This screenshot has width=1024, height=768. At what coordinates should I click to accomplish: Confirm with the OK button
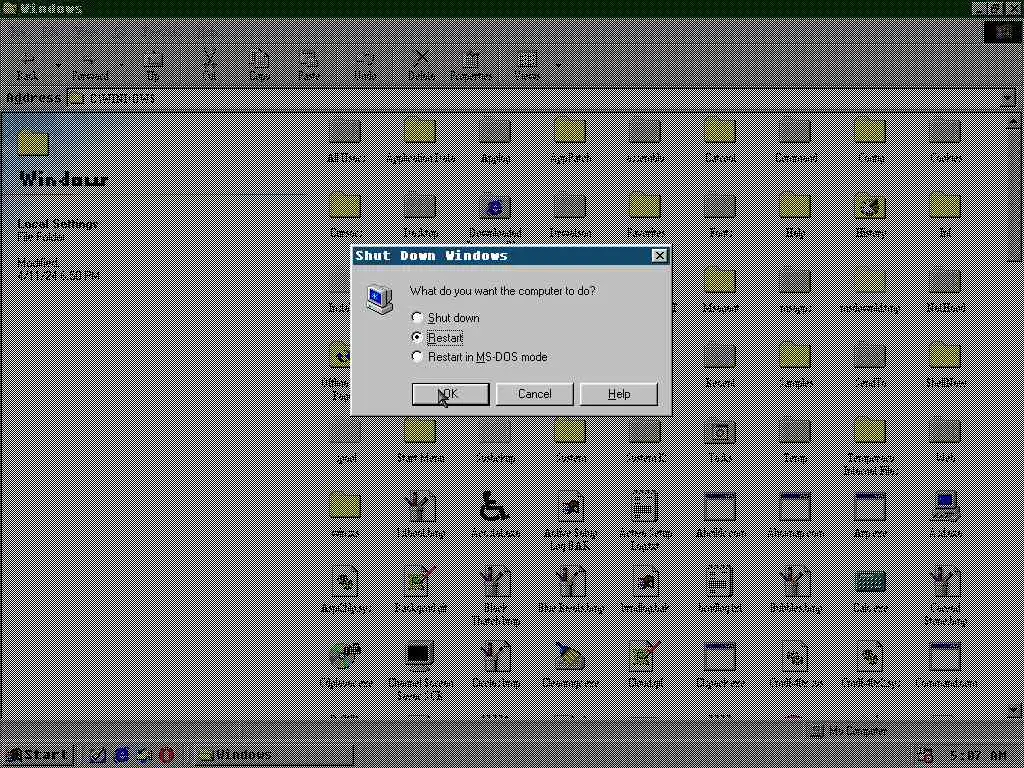click(x=450, y=394)
